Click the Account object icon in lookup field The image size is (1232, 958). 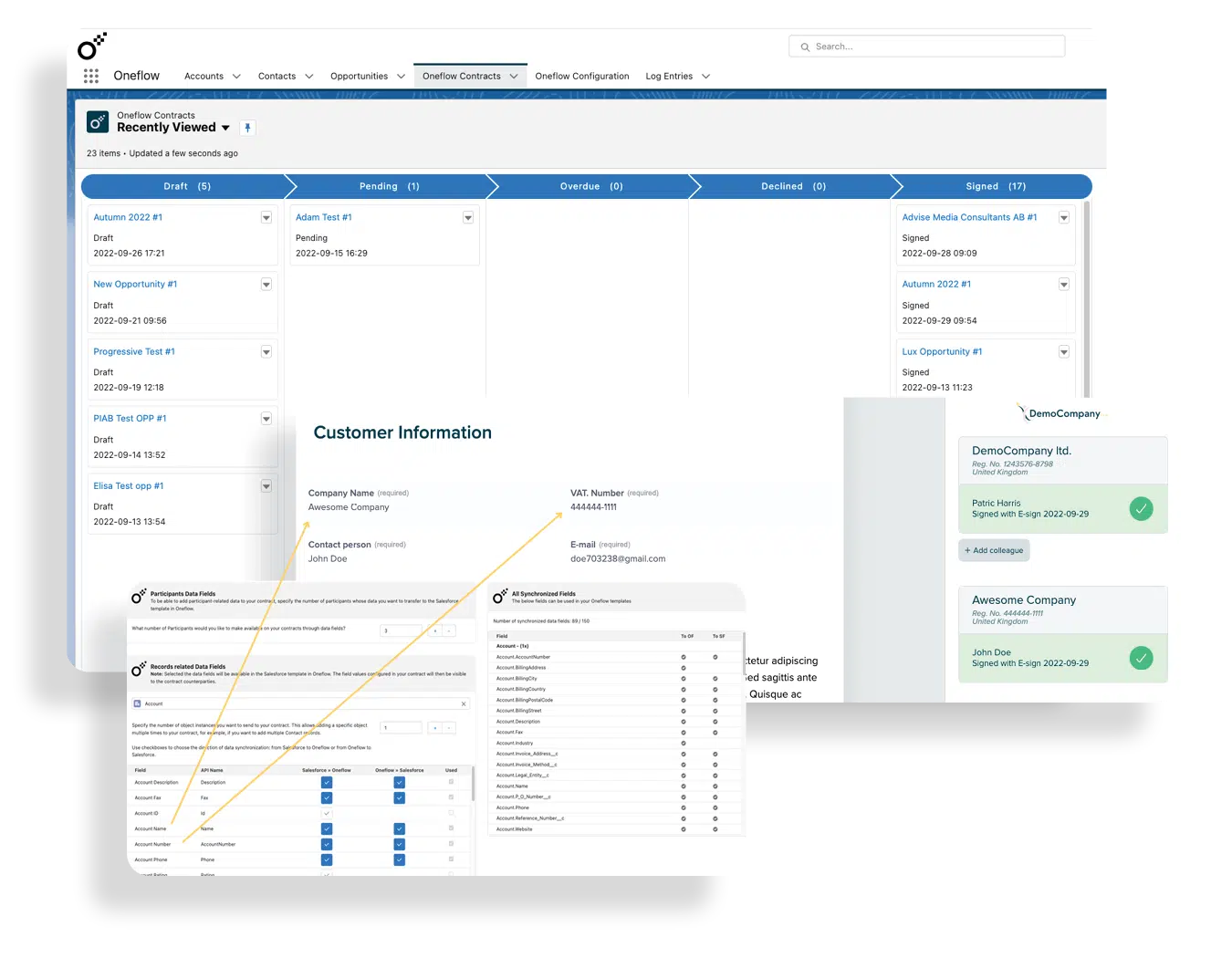coord(138,703)
